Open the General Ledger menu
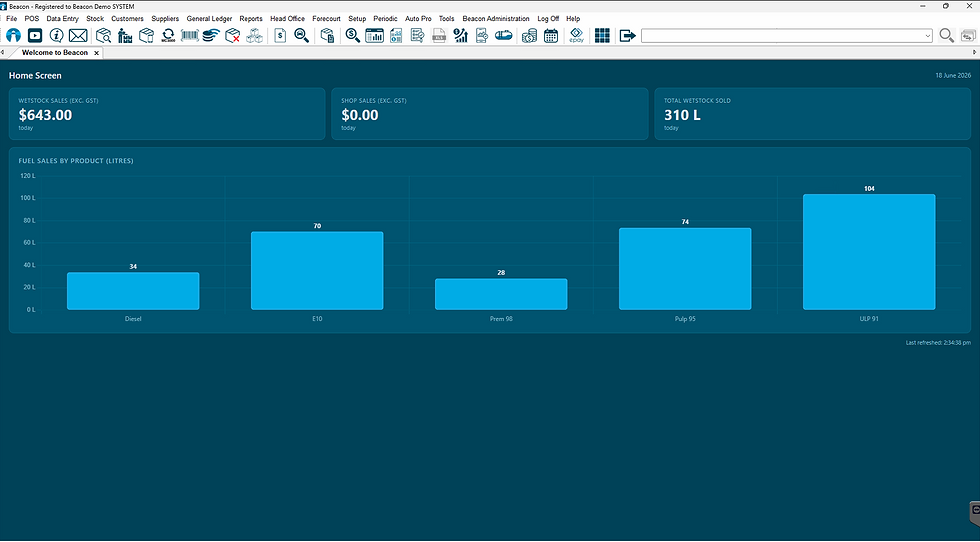The width and height of the screenshot is (980, 542). (x=209, y=19)
